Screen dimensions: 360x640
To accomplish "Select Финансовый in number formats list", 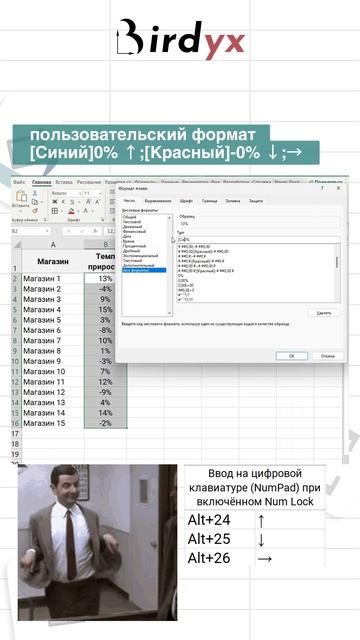I will [x=133, y=231].
